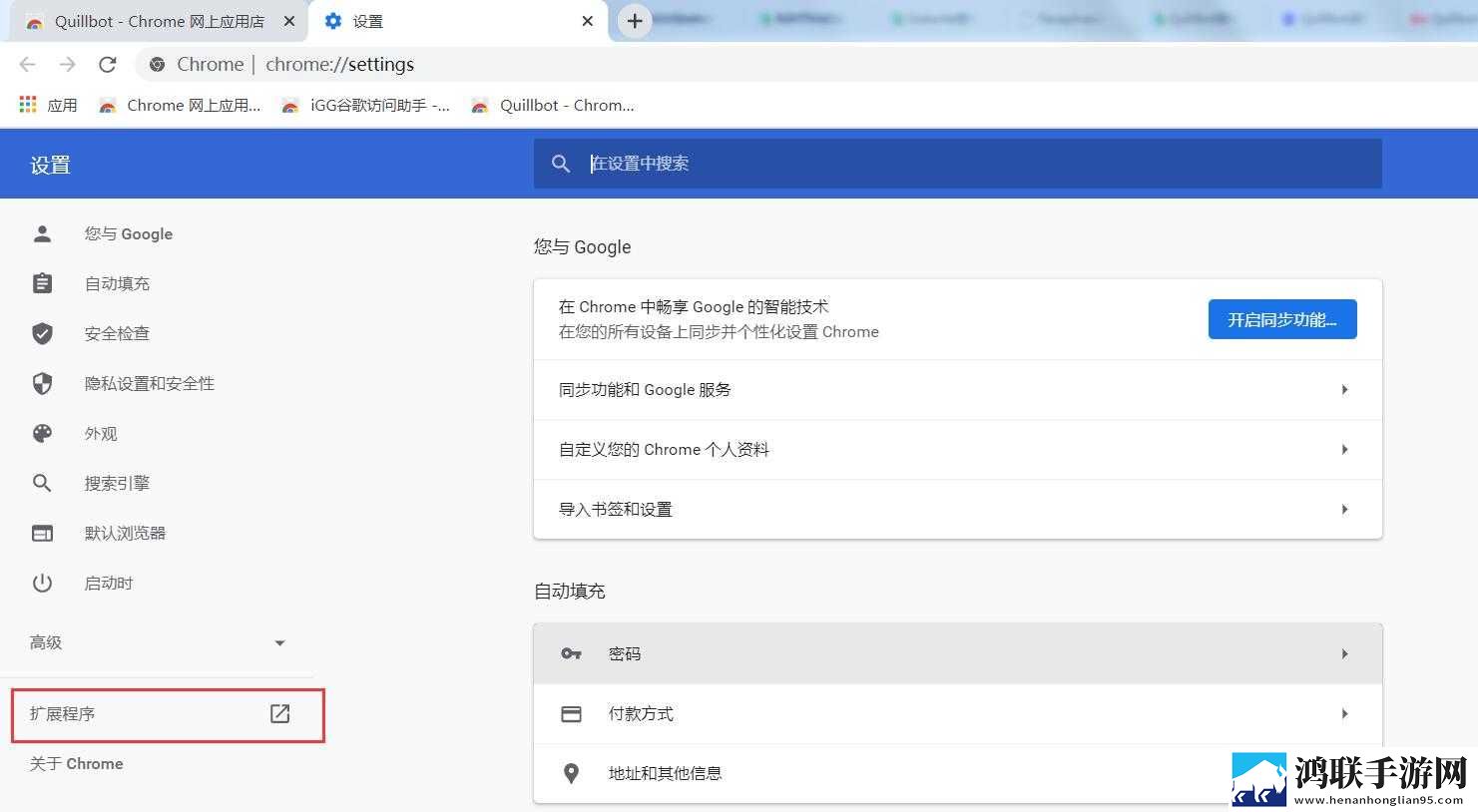Open 启动时 in sidebar
1478x812 pixels.
(109, 583)
